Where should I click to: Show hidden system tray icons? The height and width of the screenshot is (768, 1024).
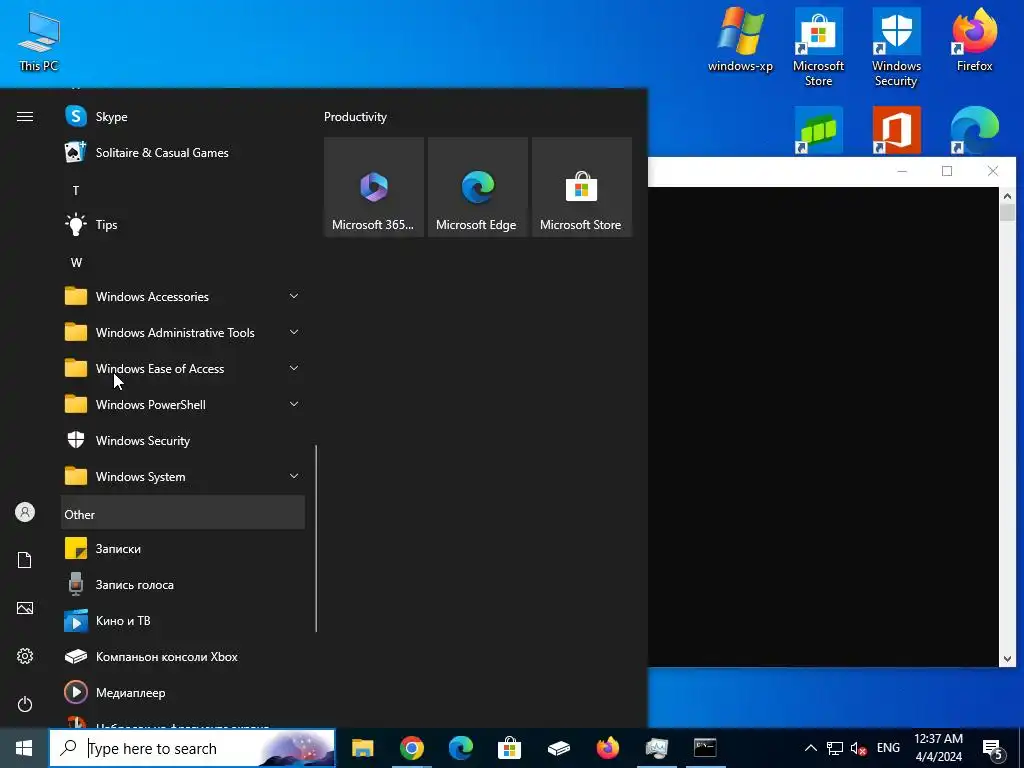tap(810, 748)
